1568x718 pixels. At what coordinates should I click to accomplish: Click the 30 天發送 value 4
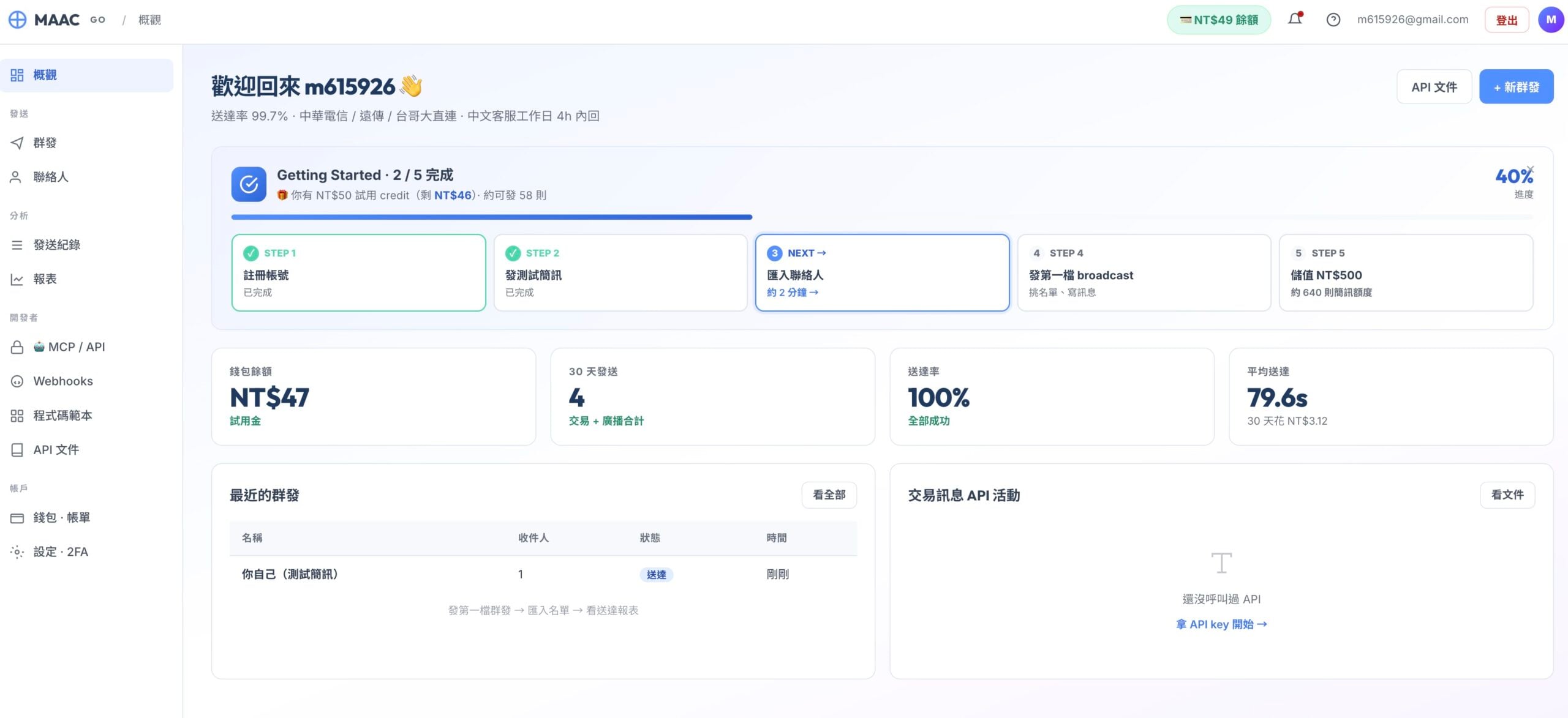[576, 398]
